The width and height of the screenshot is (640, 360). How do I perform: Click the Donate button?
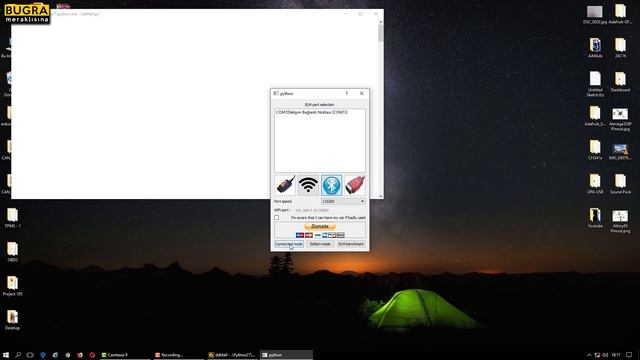pyautogui.click(x=320, y=226)
